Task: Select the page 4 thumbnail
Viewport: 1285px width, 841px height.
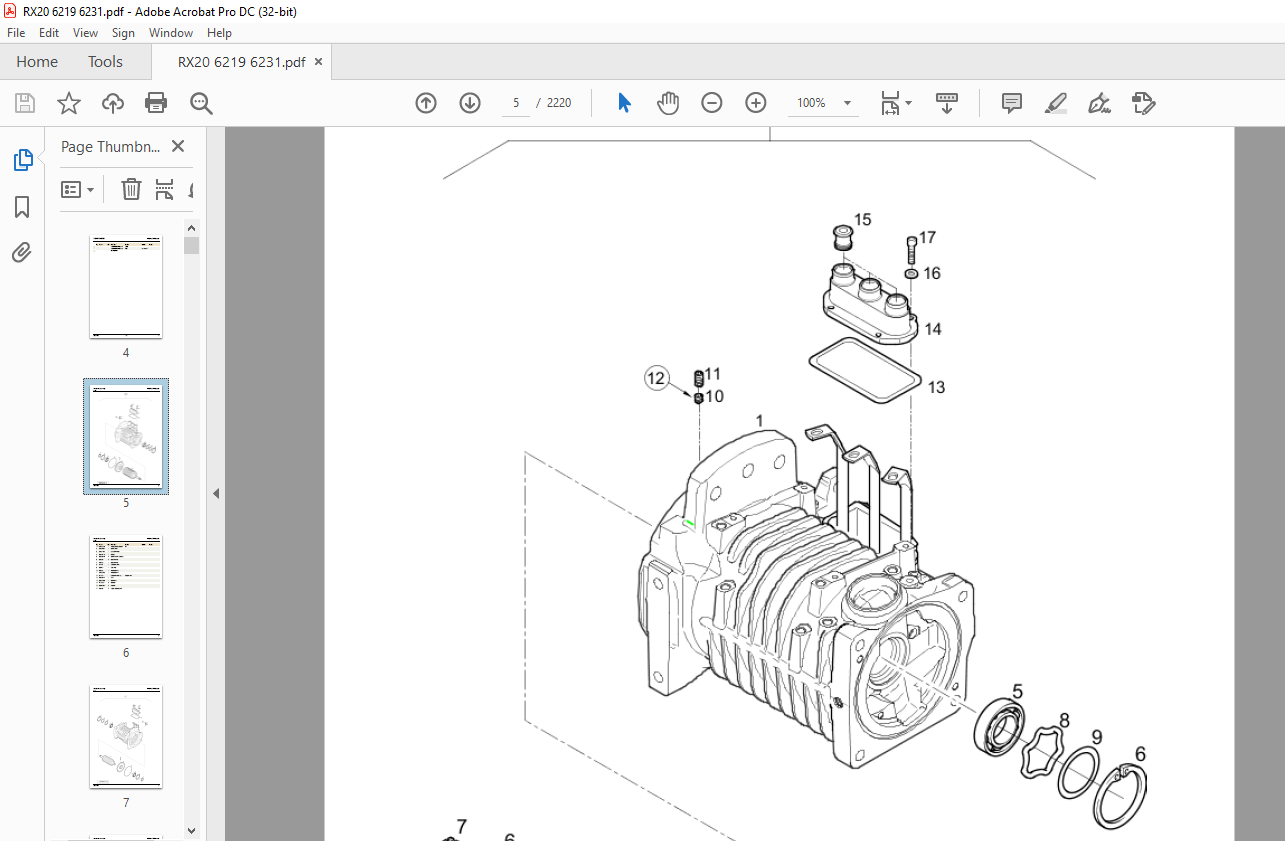Action: tap(126, 288)
